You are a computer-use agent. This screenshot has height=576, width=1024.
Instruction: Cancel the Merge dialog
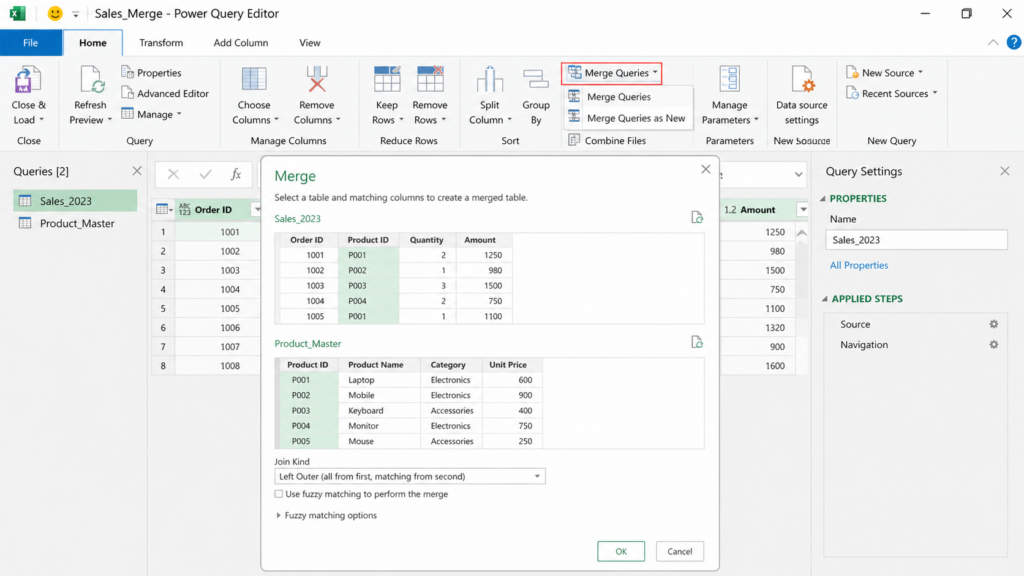[x=679, y=551]
